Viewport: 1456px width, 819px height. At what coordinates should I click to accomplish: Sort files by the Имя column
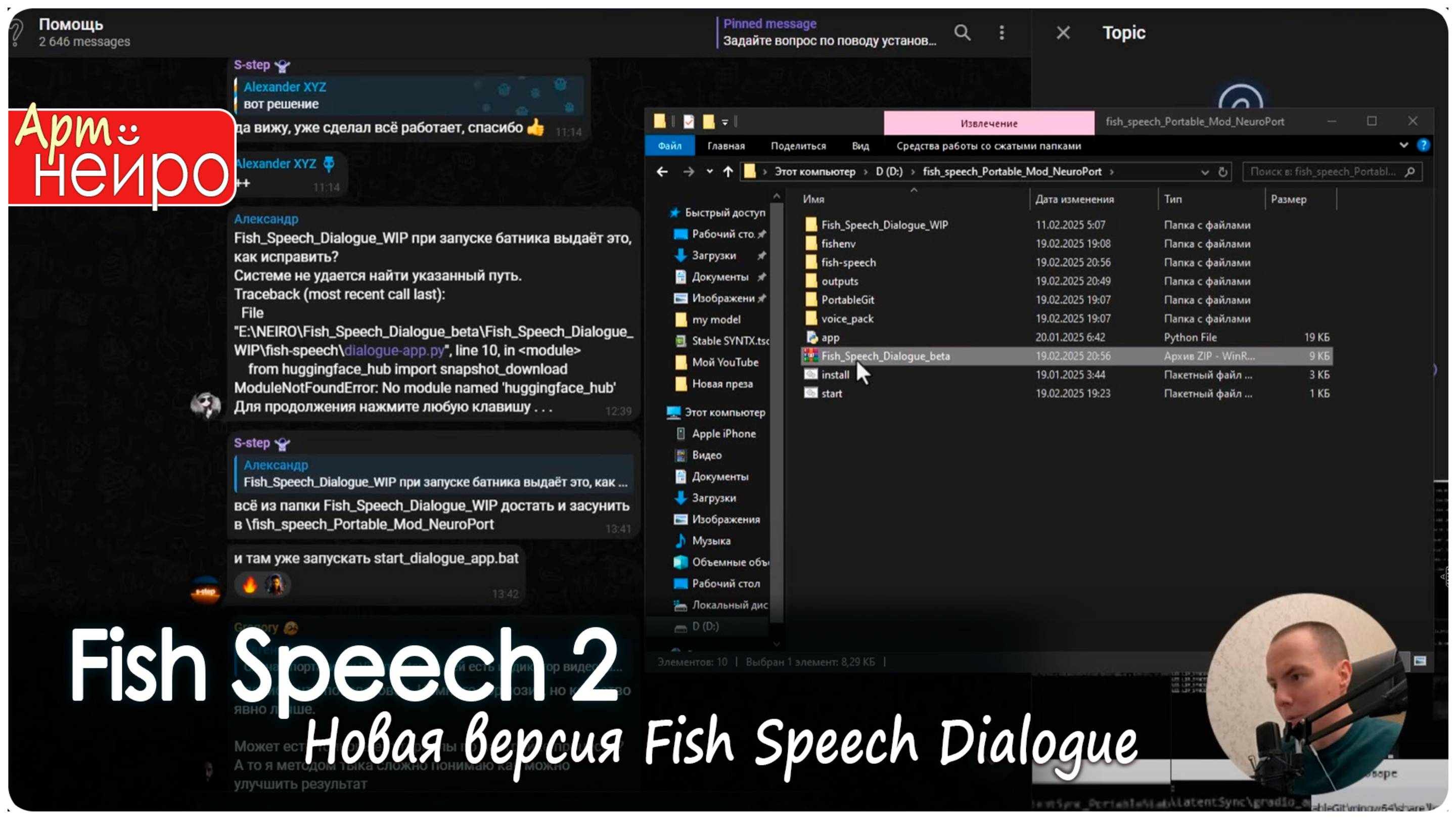[813, 199]
